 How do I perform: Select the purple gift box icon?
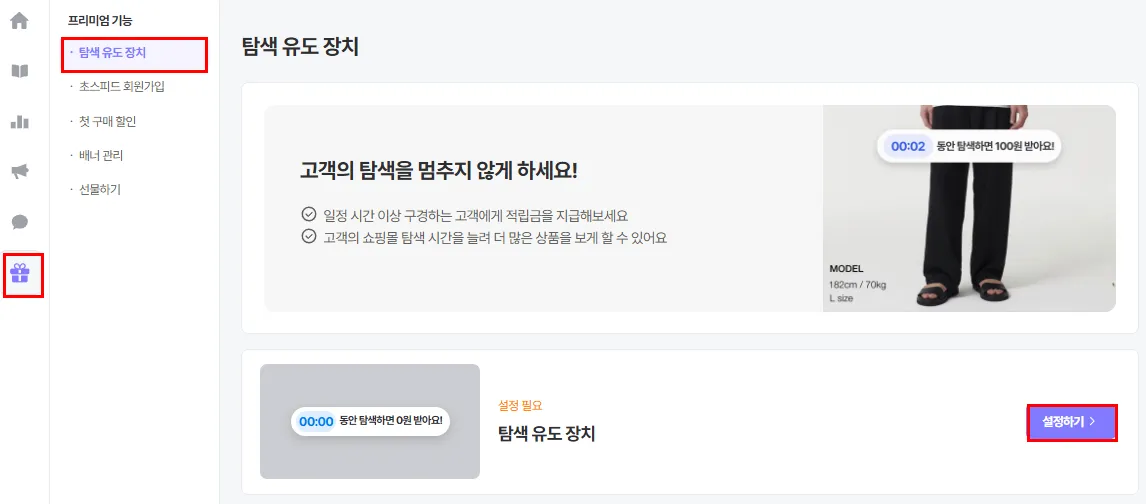[20, 274]
